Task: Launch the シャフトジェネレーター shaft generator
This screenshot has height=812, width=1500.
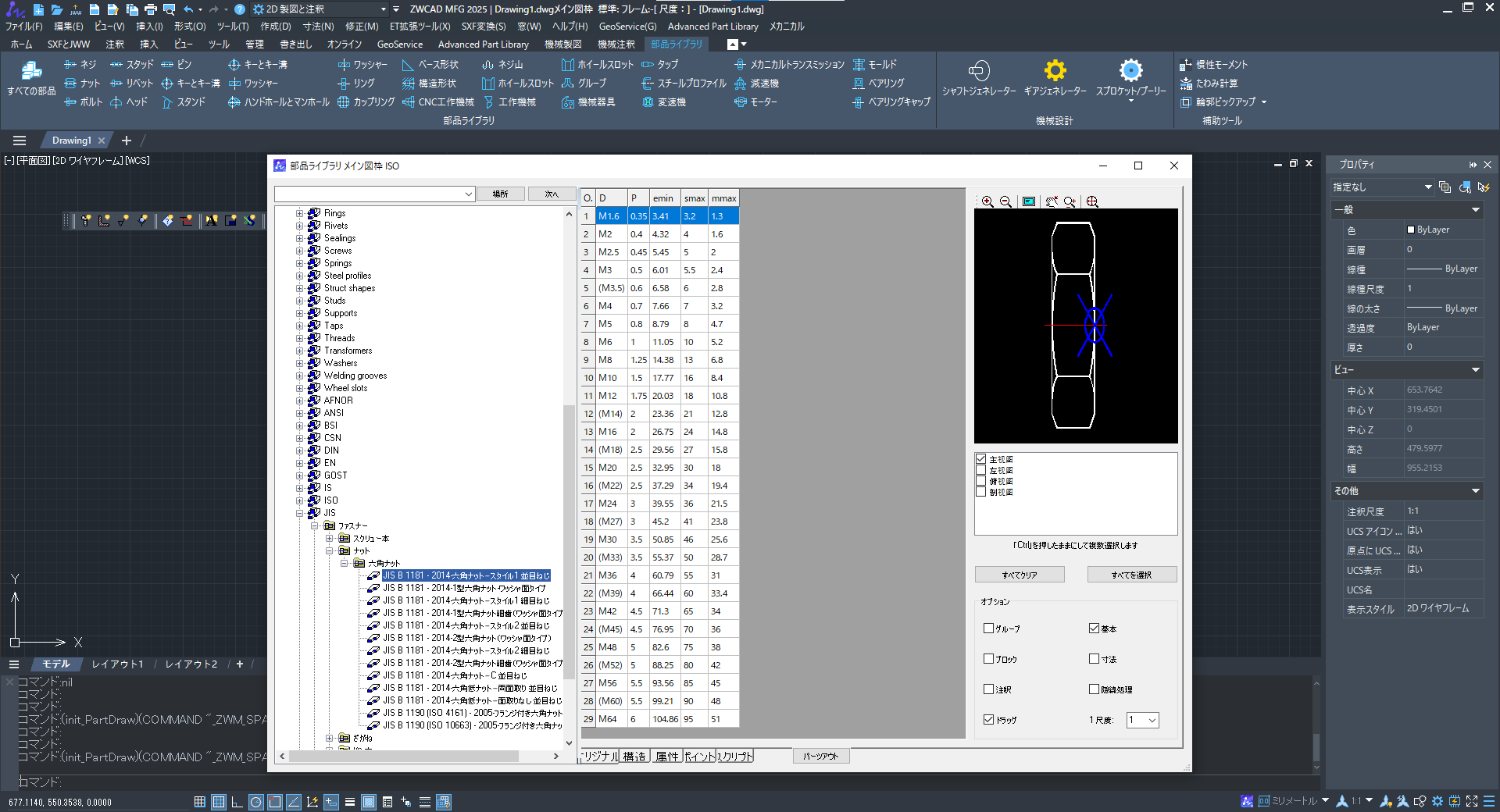Action: pyautogui.click(x=979, y=78)
